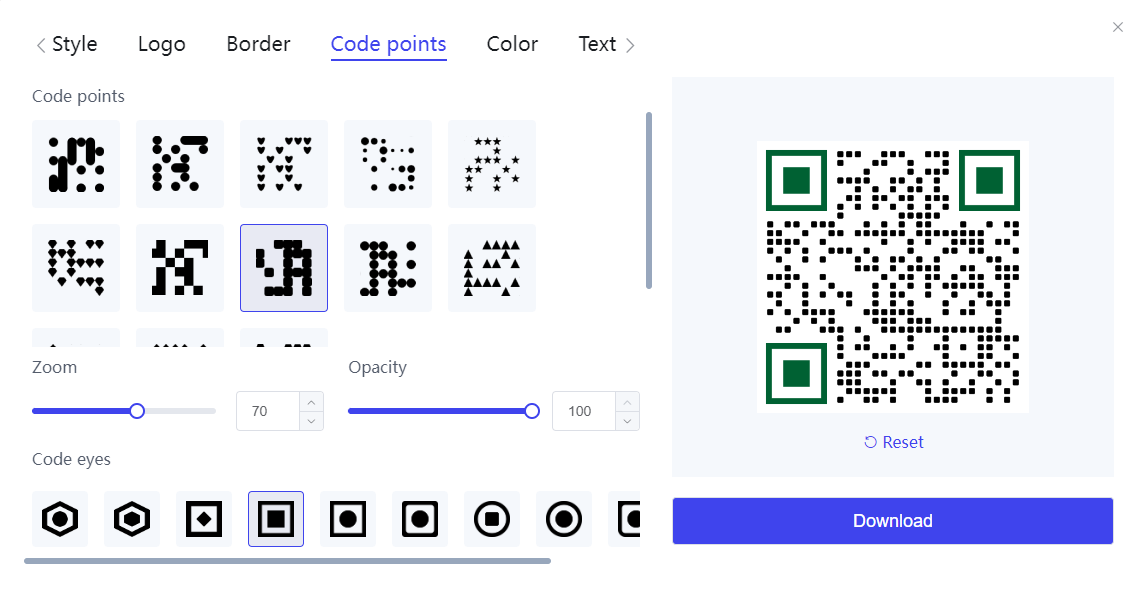Choose the fully circular code eye style
Screen dimensions: 1142x607
click(564, 519)
